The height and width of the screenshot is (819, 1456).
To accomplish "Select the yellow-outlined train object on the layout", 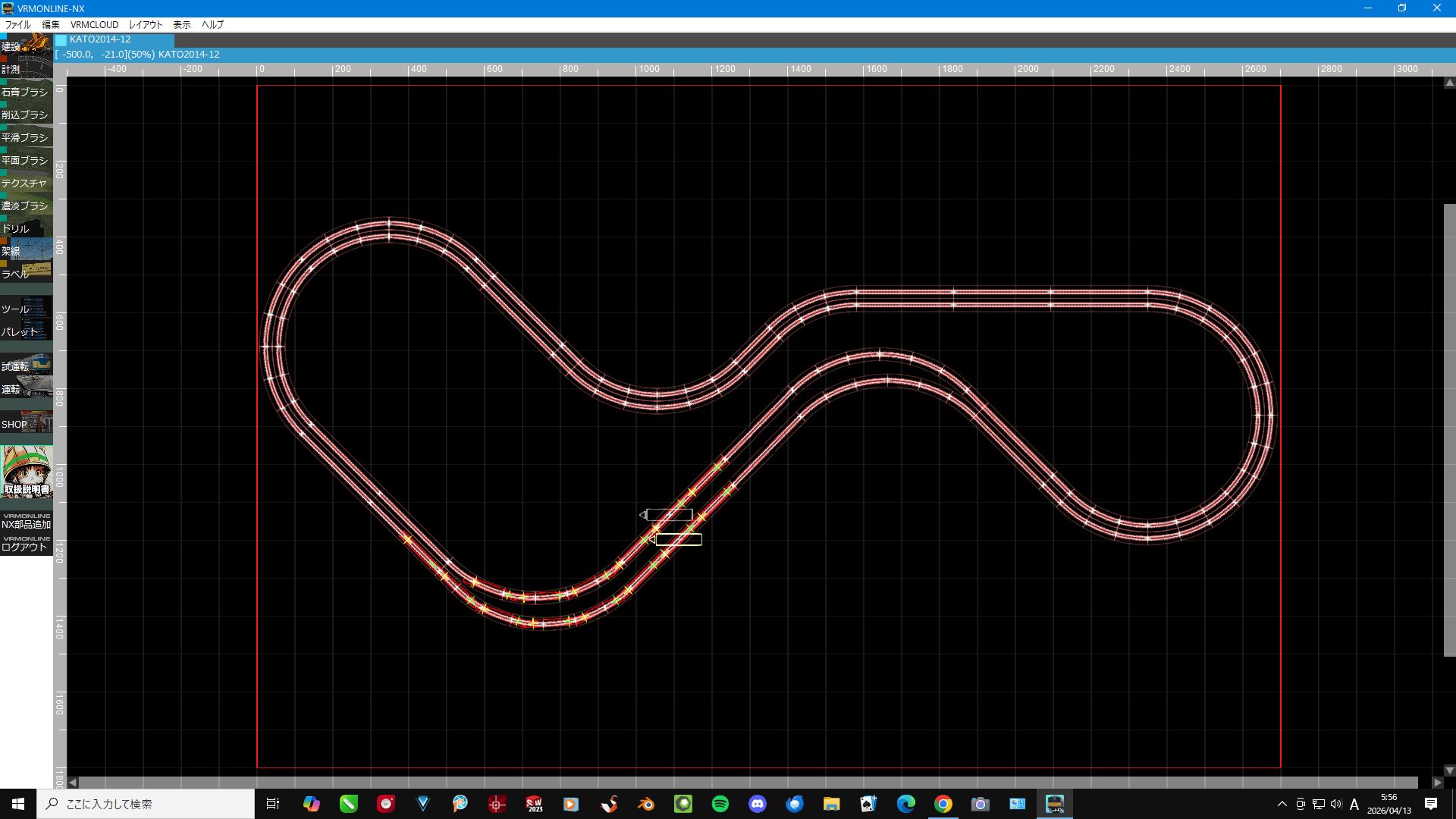I will (x=678, y=539).
